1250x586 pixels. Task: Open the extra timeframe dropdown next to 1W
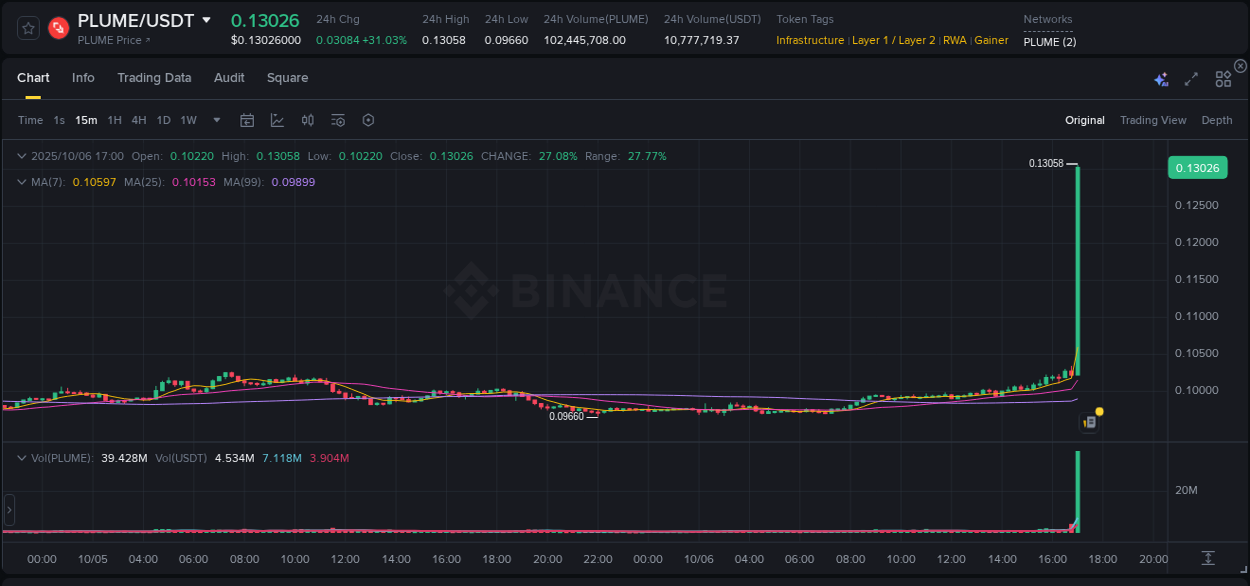(216, 120)
